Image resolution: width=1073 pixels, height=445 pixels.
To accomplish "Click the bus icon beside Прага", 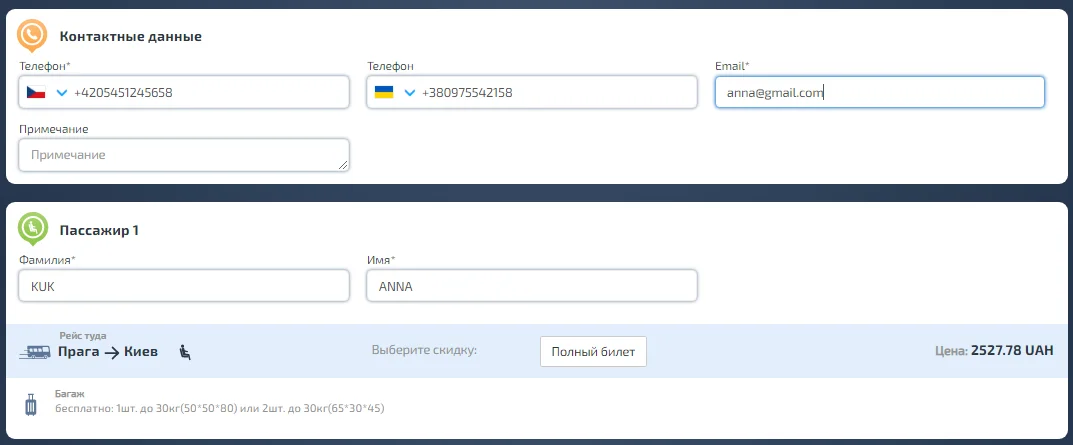I will pos(36,352).
